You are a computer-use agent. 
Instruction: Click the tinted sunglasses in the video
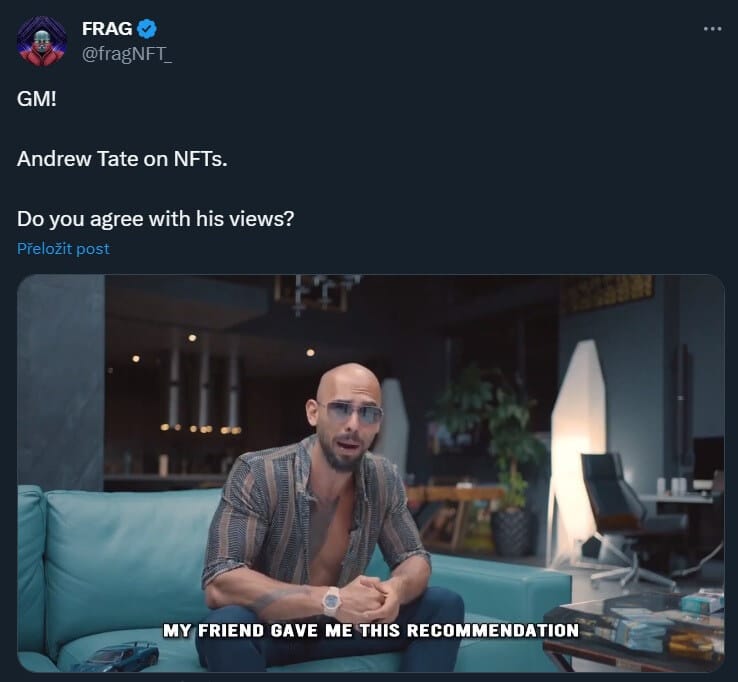pyautogui.click(x=352, y=413)
